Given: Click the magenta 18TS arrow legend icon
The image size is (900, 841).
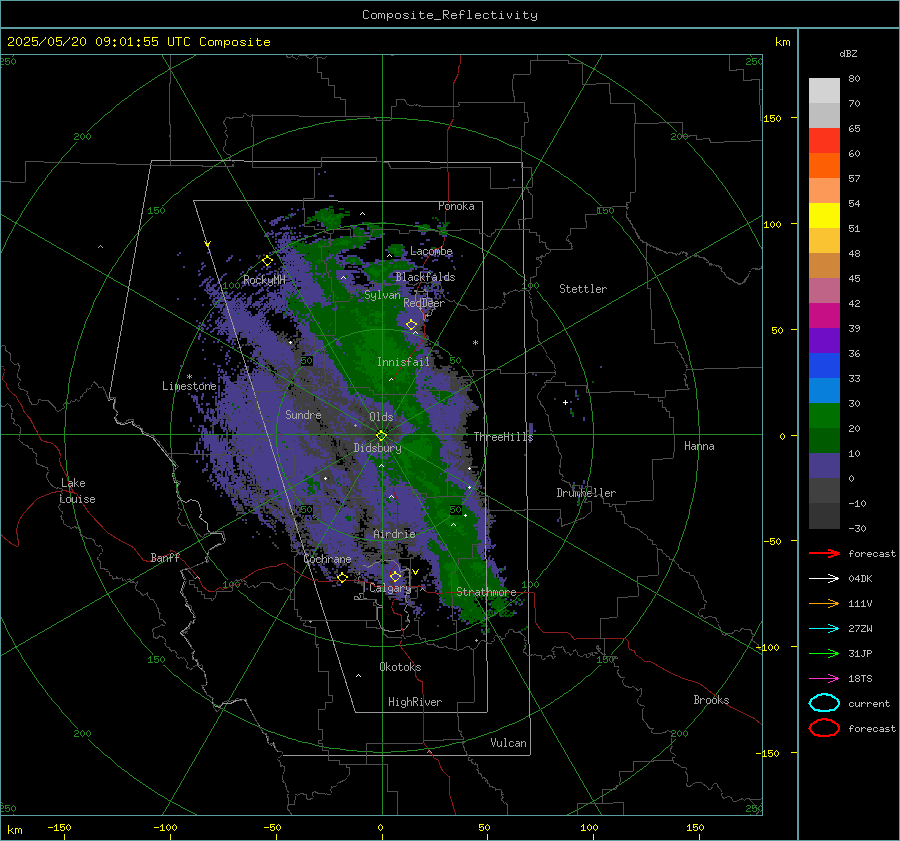Looking at the screenshot, I should pyautogui.click(x=824, y=679).
